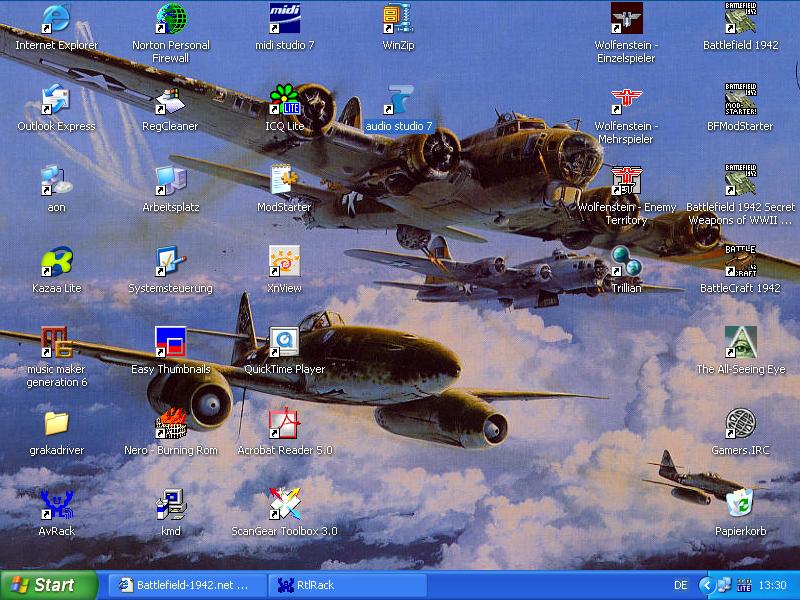Launch Norton Personal Firewall from desktop
This screenshot has width=800, height=600.
tap(171, 19)
